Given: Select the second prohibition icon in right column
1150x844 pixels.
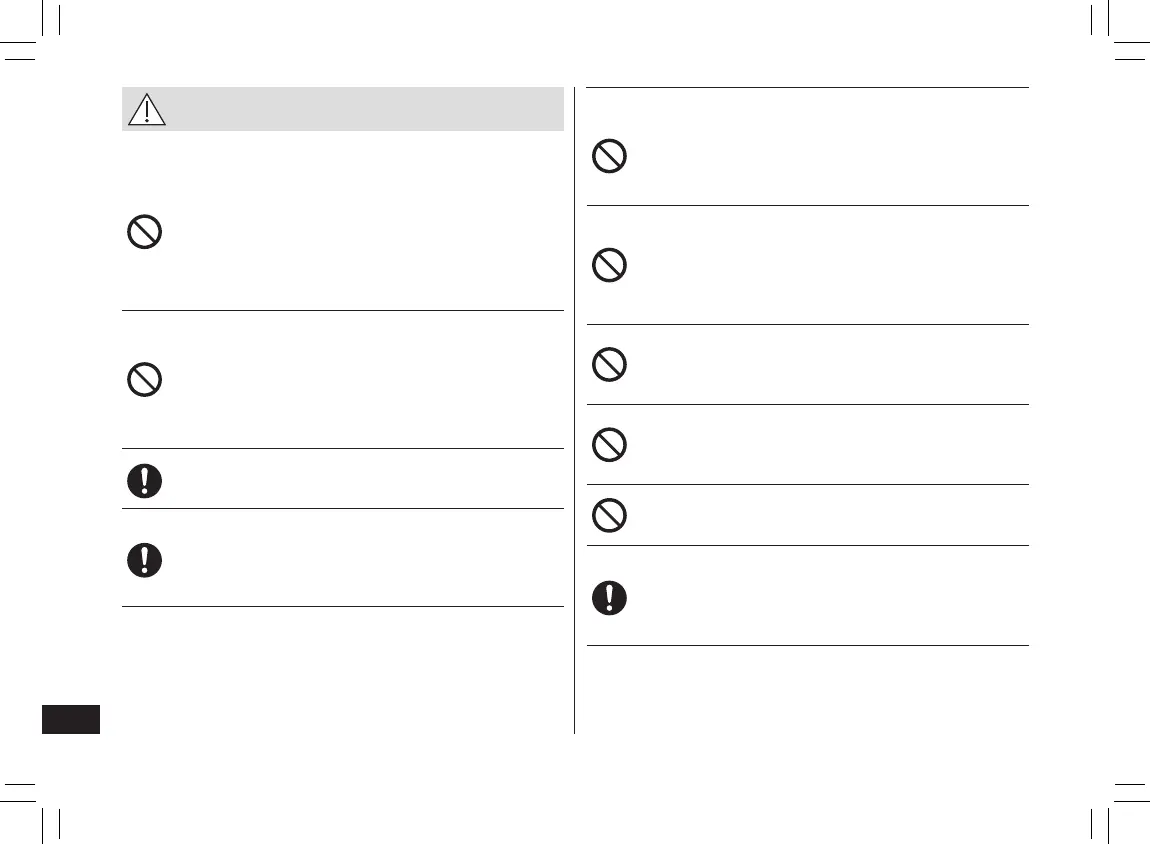Looking at the screenshot, I should [610, 265].
